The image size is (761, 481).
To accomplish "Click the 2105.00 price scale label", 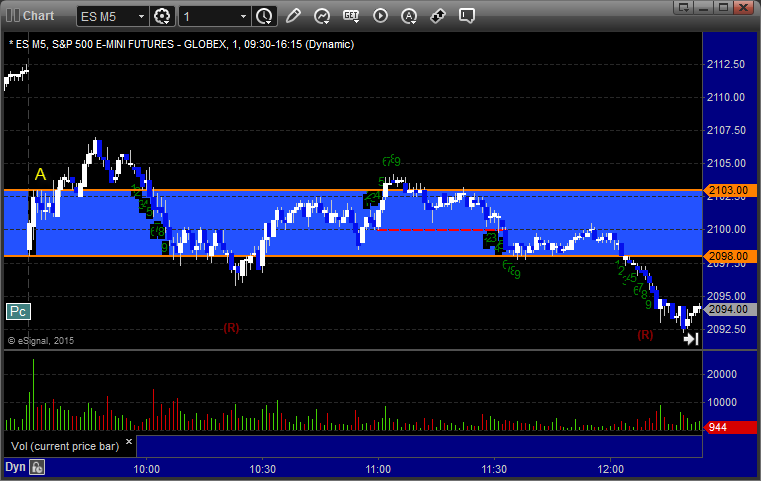I will [x=726, y=163].
